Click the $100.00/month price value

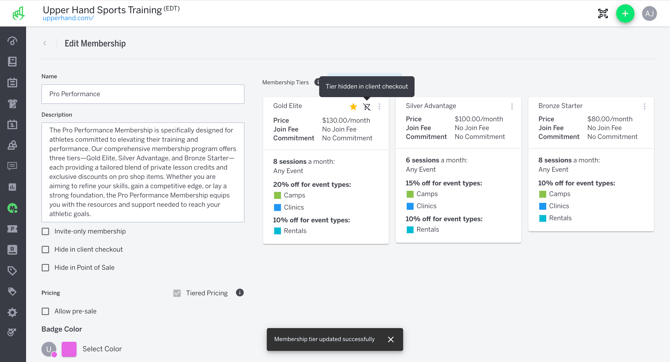tap(479, 119)
